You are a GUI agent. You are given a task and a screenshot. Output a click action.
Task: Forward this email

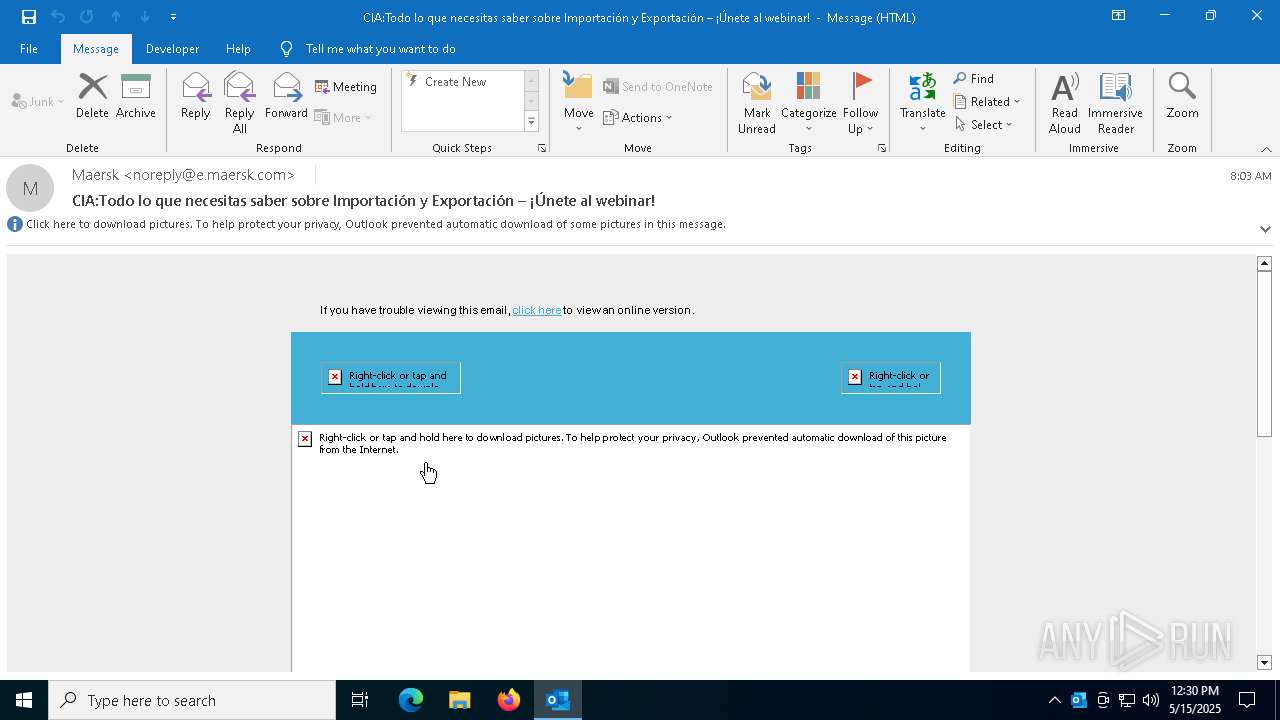point(286,97)
